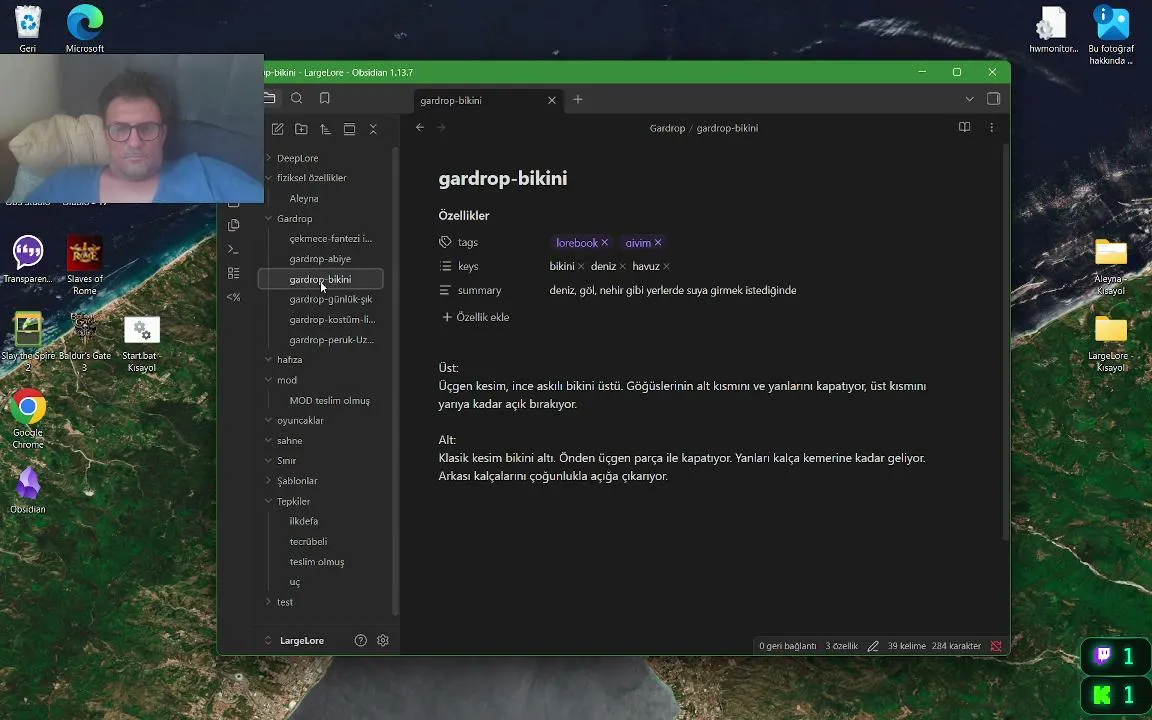Open the search pane in Obsidian
The image size is (1152, 720).
[297, 98]
